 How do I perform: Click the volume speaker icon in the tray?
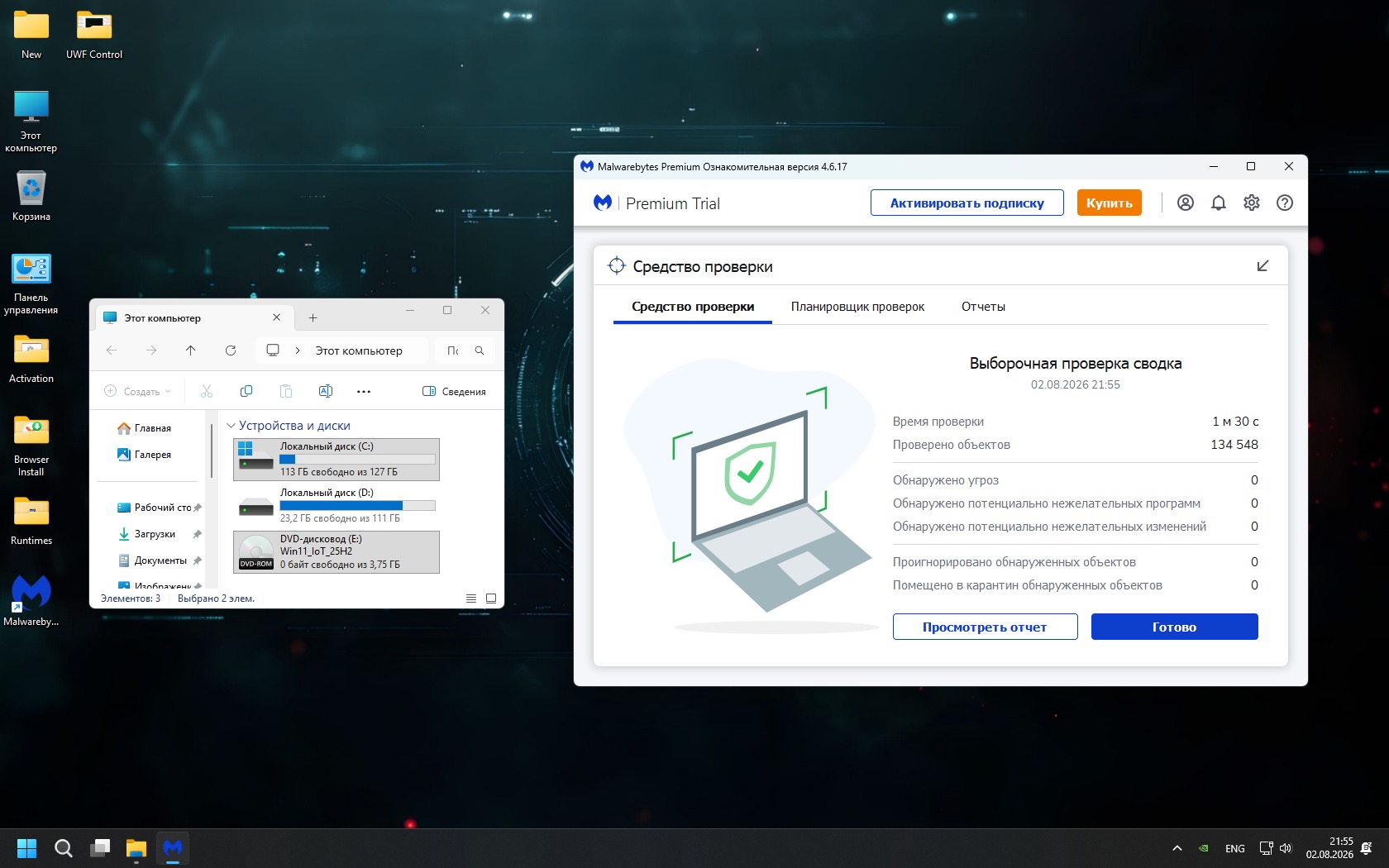click(x=1286, y=848)
